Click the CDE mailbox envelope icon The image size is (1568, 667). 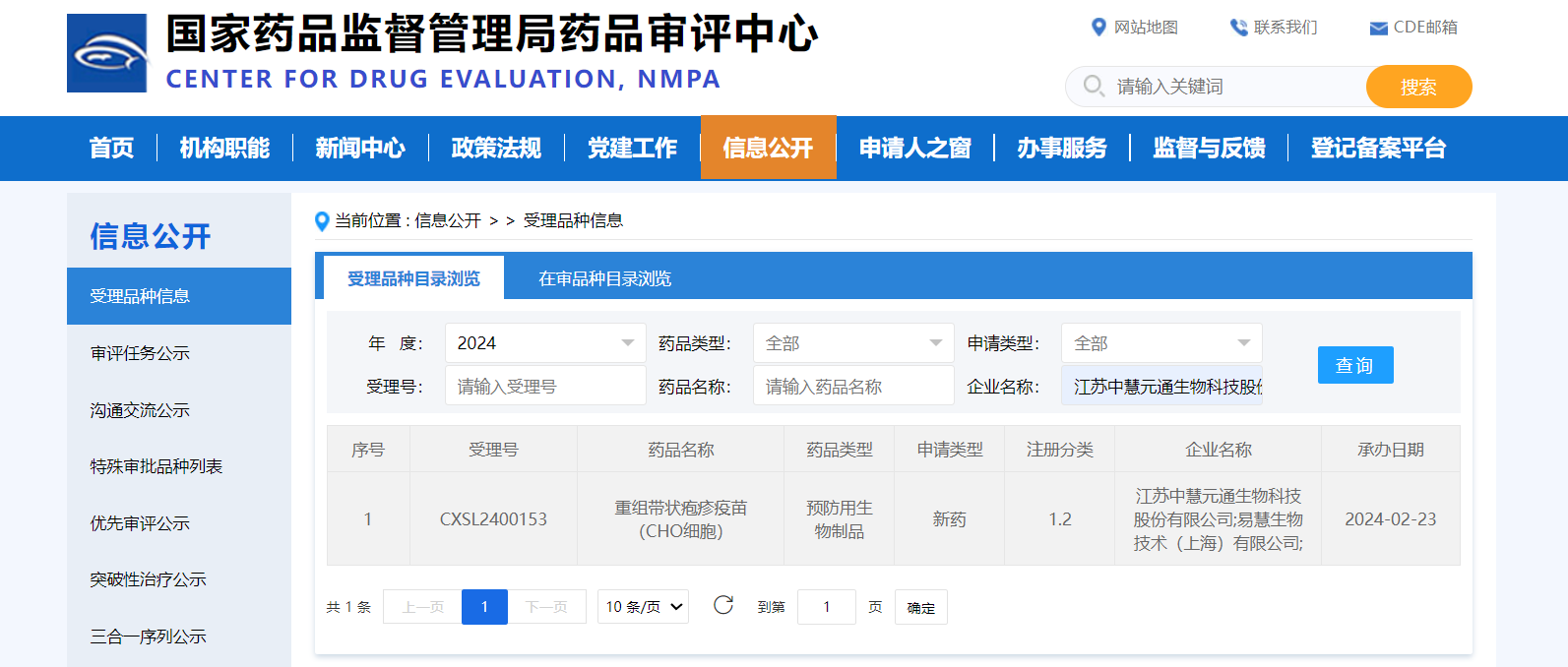[1378, 29]
